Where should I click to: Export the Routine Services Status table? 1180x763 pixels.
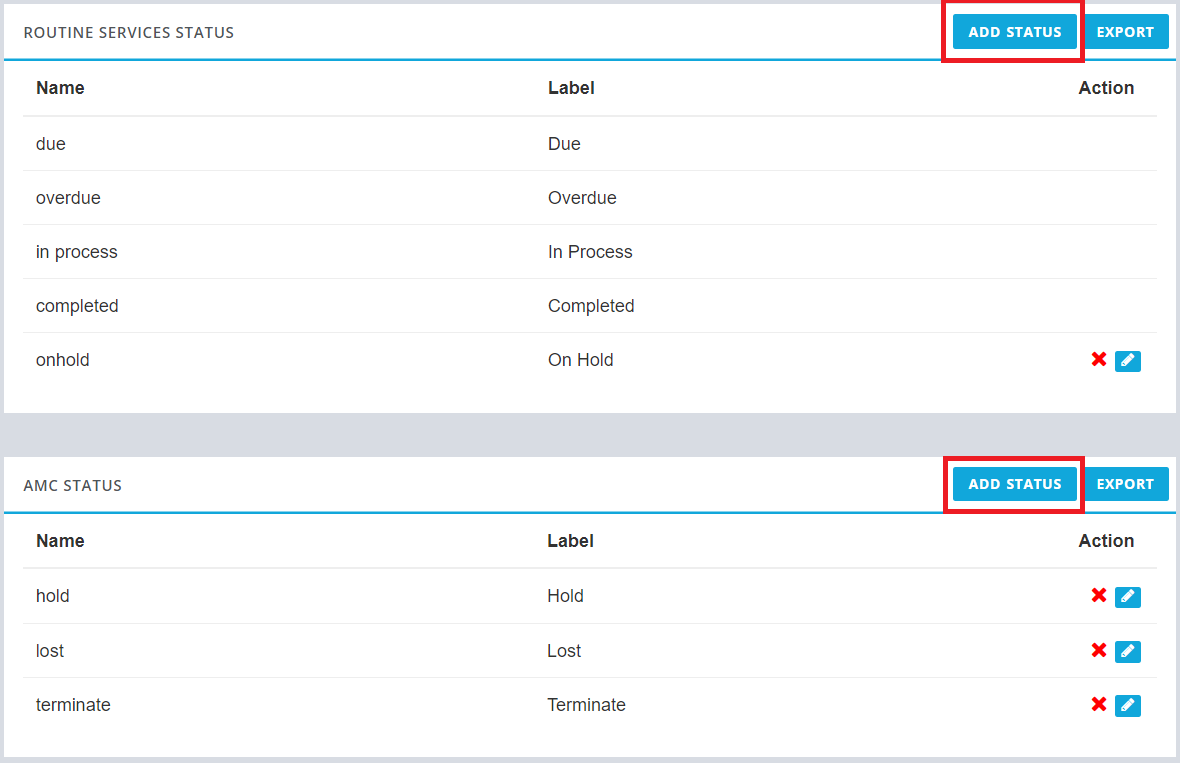[x=1126, y=32]
